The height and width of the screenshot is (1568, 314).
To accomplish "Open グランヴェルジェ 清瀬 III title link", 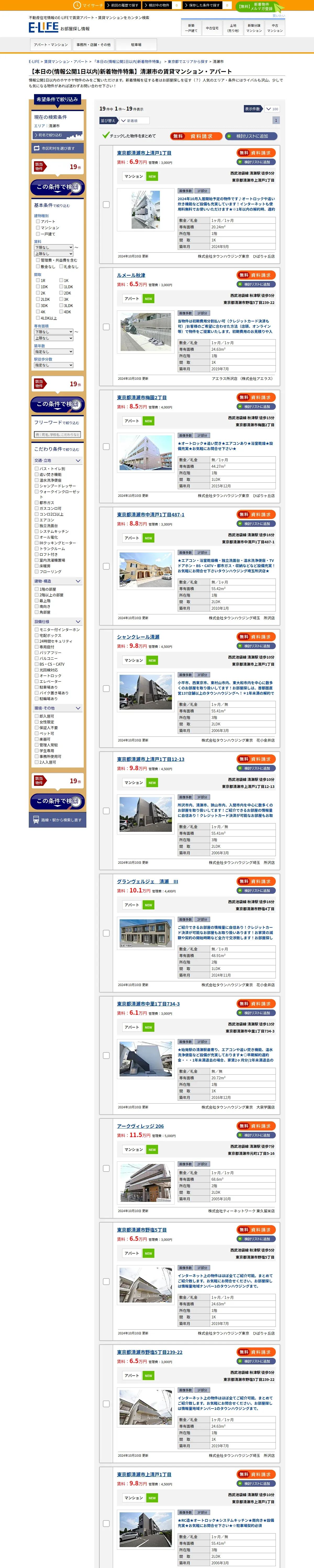I will pos(148,881).
